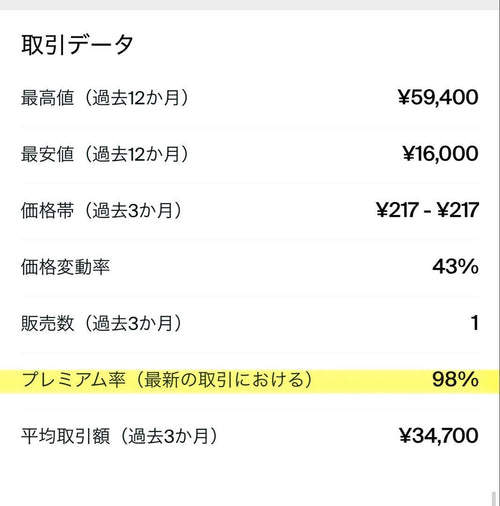Click the 98% premium rate value
The image size is (500, 506).
456,379
